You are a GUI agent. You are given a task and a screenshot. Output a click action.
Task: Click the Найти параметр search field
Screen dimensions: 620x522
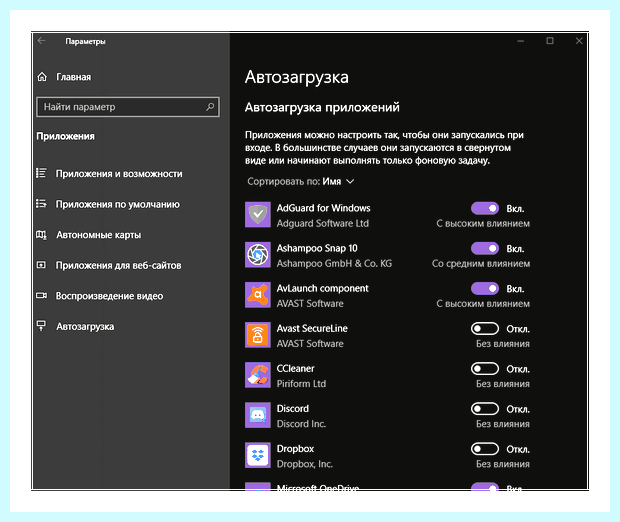click(x=128, y=107)
